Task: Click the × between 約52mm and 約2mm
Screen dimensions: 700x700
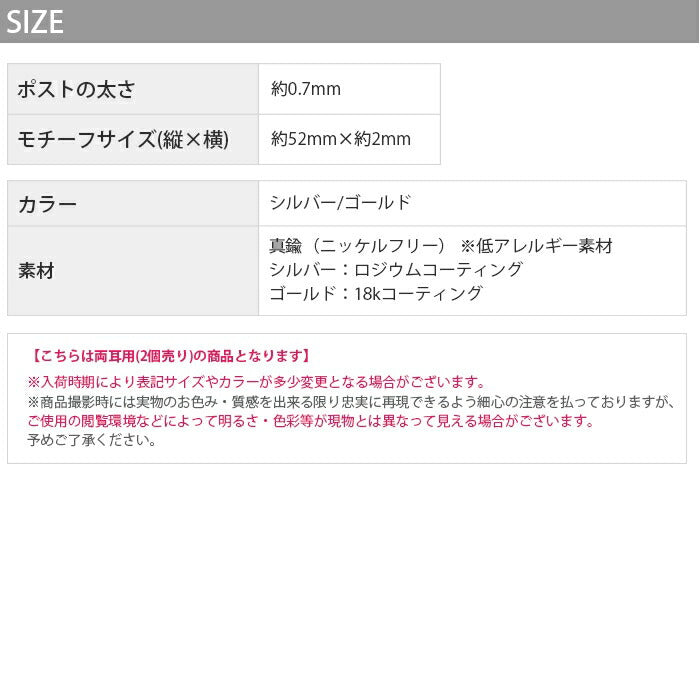Action: pos(347,139)
